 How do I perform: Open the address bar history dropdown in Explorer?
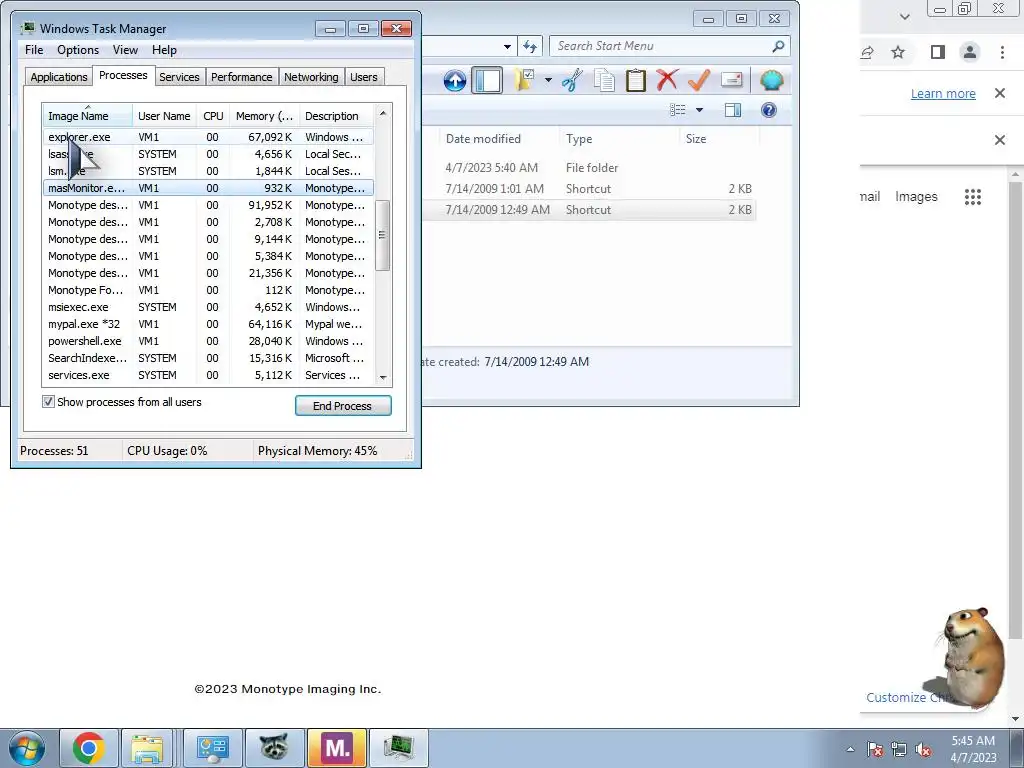pyautogui.click(x=507, y=46)
